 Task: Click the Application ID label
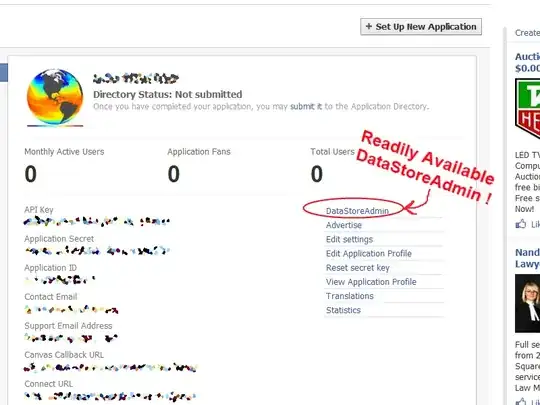50,268
